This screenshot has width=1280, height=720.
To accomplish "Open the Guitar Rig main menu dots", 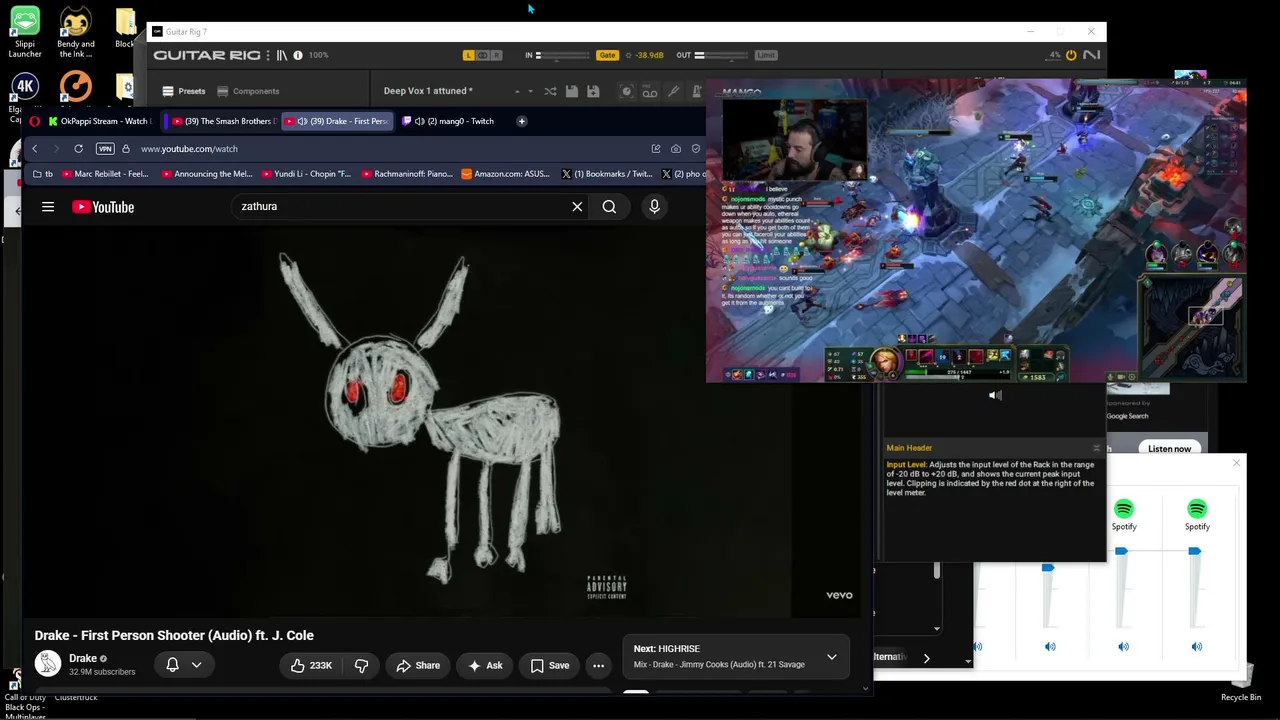I will pyautogui.click(x=268, y=55).
